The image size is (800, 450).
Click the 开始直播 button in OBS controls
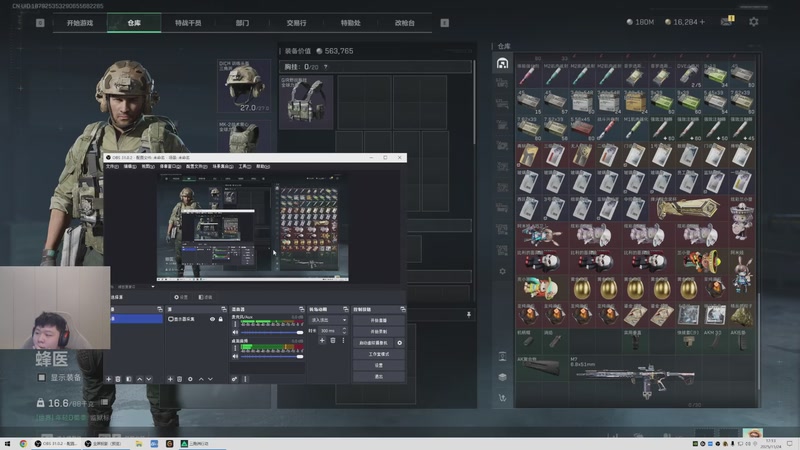(x=379, y=320)
